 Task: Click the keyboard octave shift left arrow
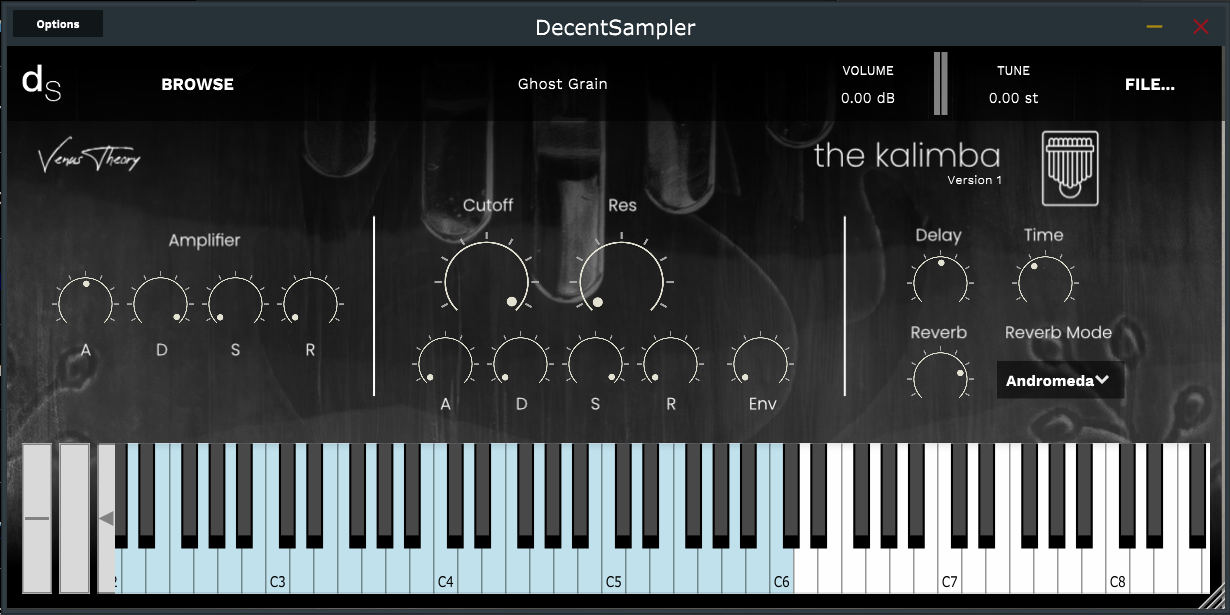coord(107,518)
